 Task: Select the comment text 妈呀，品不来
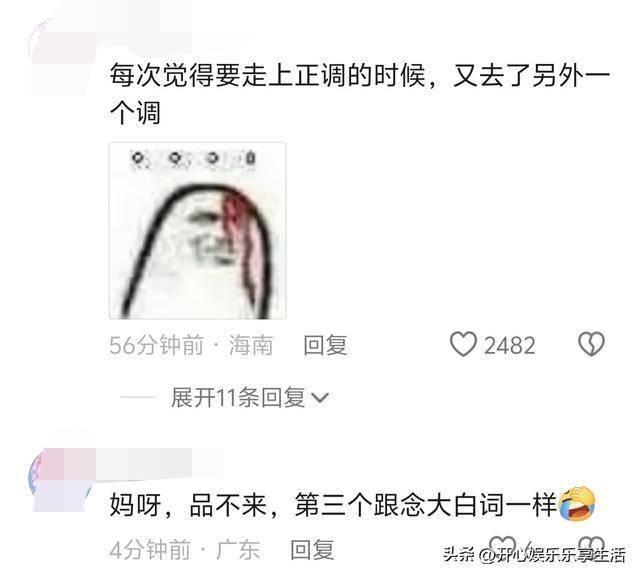pyautogui.click(x=189, y=505)
